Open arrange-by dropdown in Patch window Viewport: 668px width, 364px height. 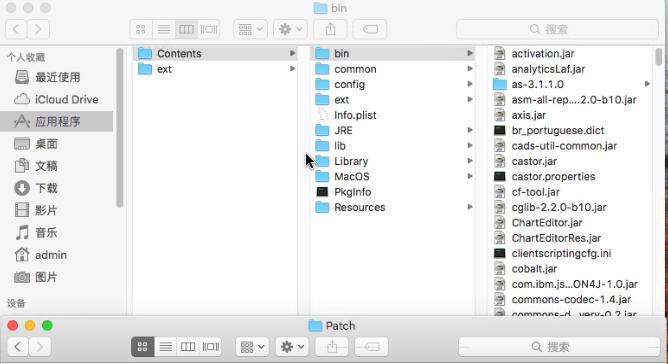click(x=252, y=347)
